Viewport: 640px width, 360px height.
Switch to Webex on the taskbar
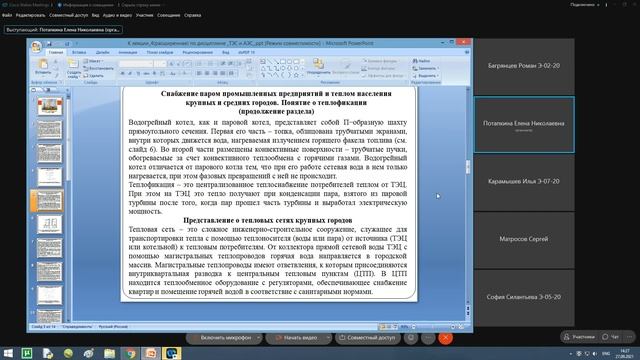171,353
